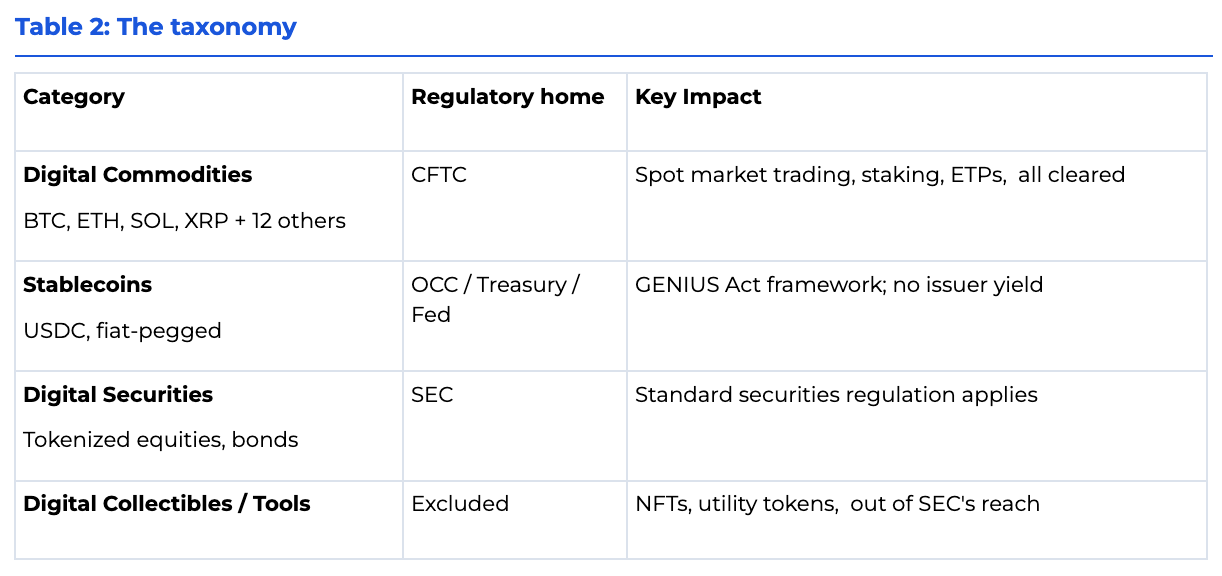Click the Excluded cell
The image size is (1222, 576).
(460, 504)
